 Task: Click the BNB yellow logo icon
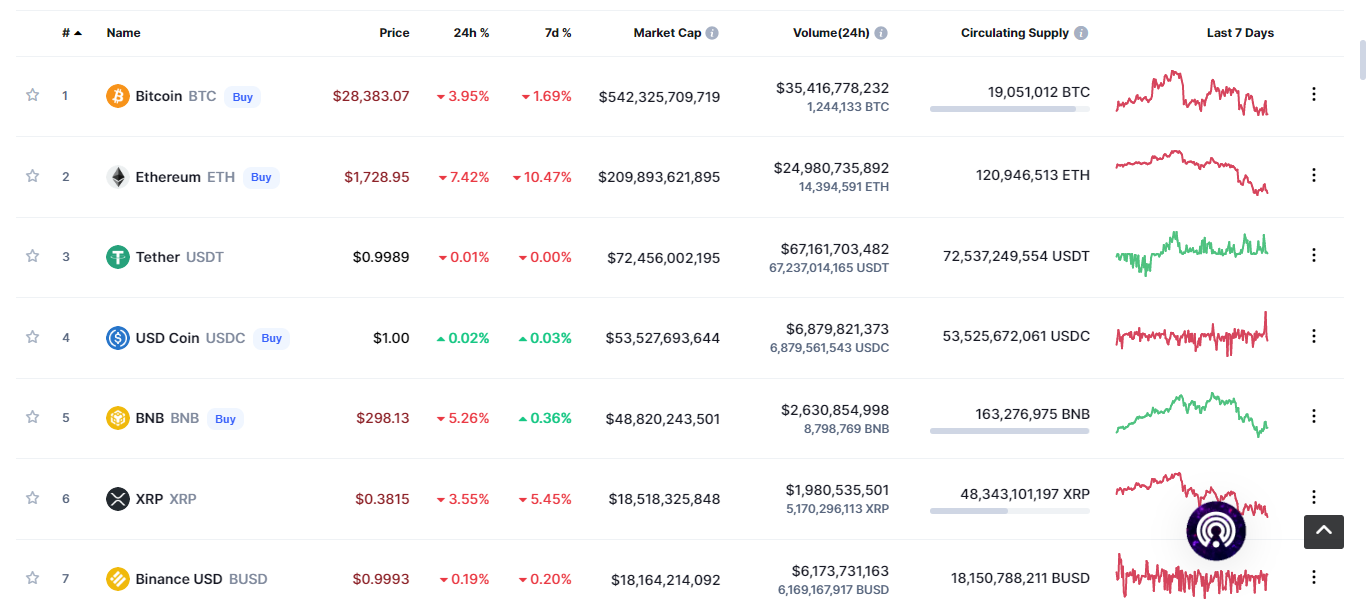[118, 418]
